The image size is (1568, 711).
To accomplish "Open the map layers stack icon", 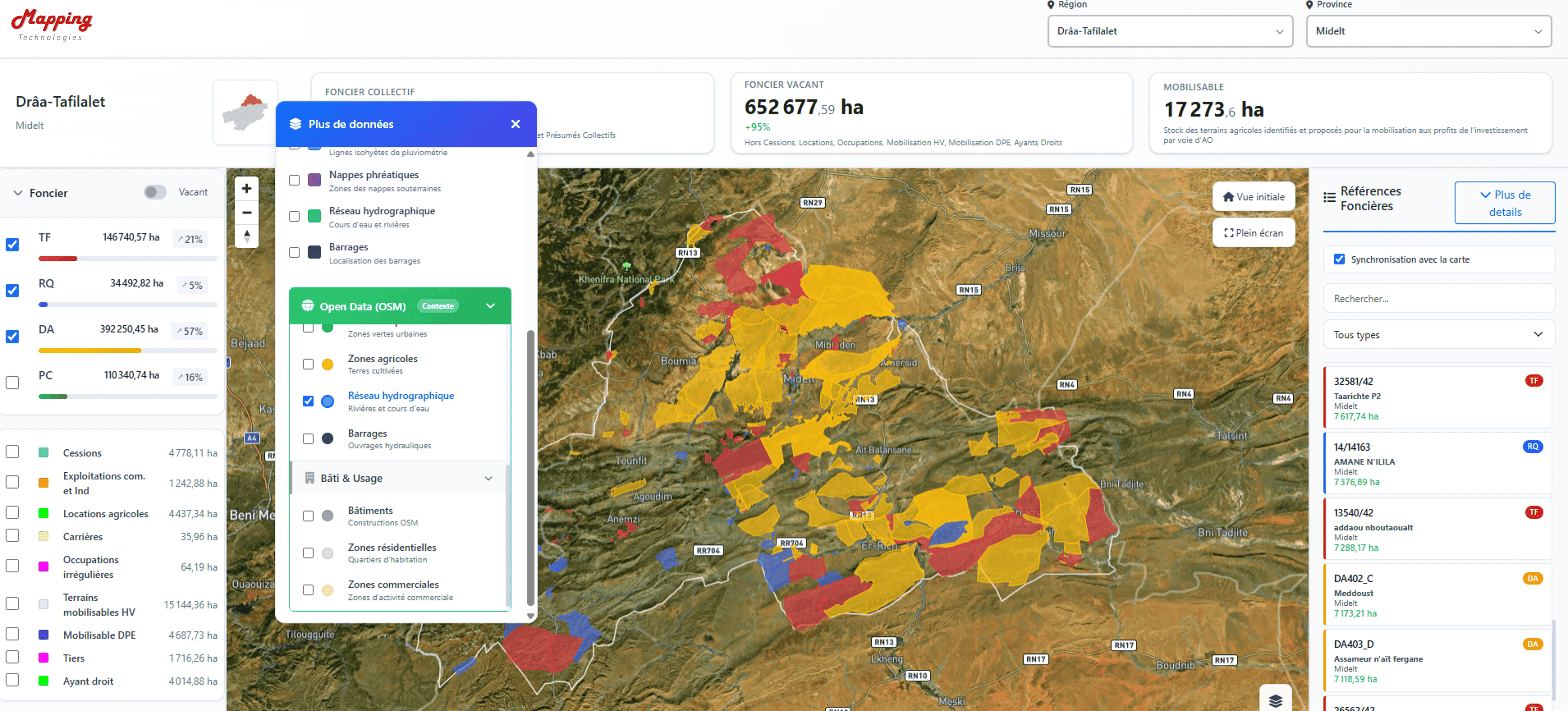I will tap(1275, 700).
